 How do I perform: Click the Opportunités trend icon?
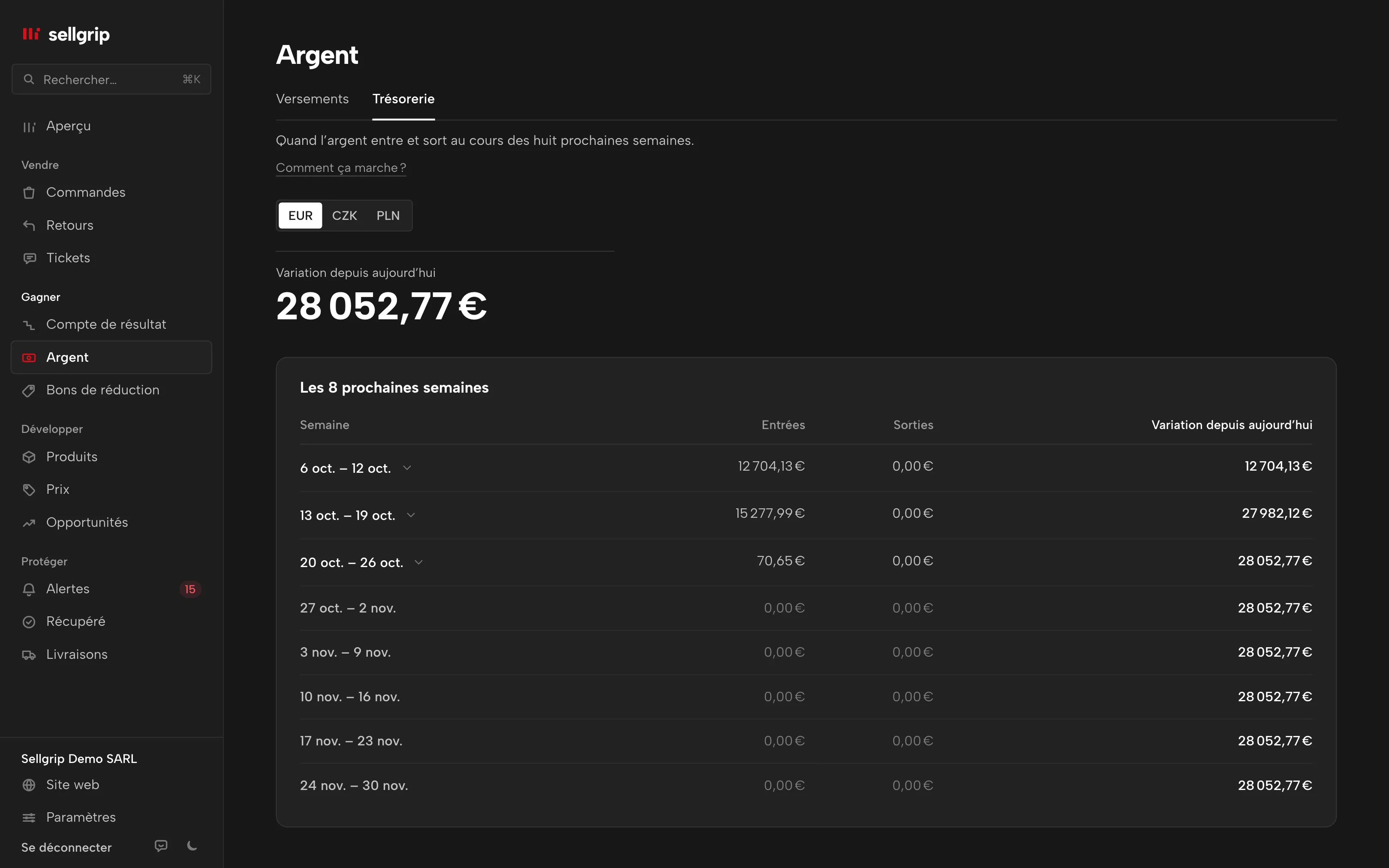(29, 523)
